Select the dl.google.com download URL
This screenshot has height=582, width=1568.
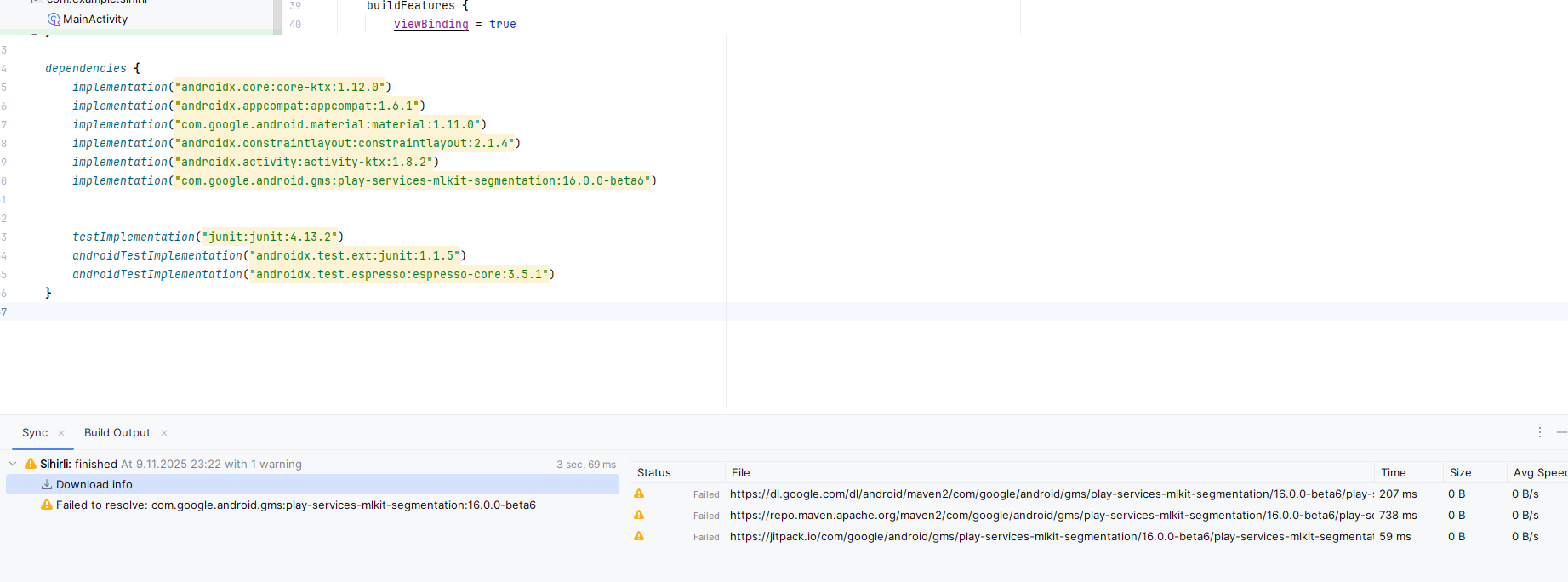(1052, 494)
